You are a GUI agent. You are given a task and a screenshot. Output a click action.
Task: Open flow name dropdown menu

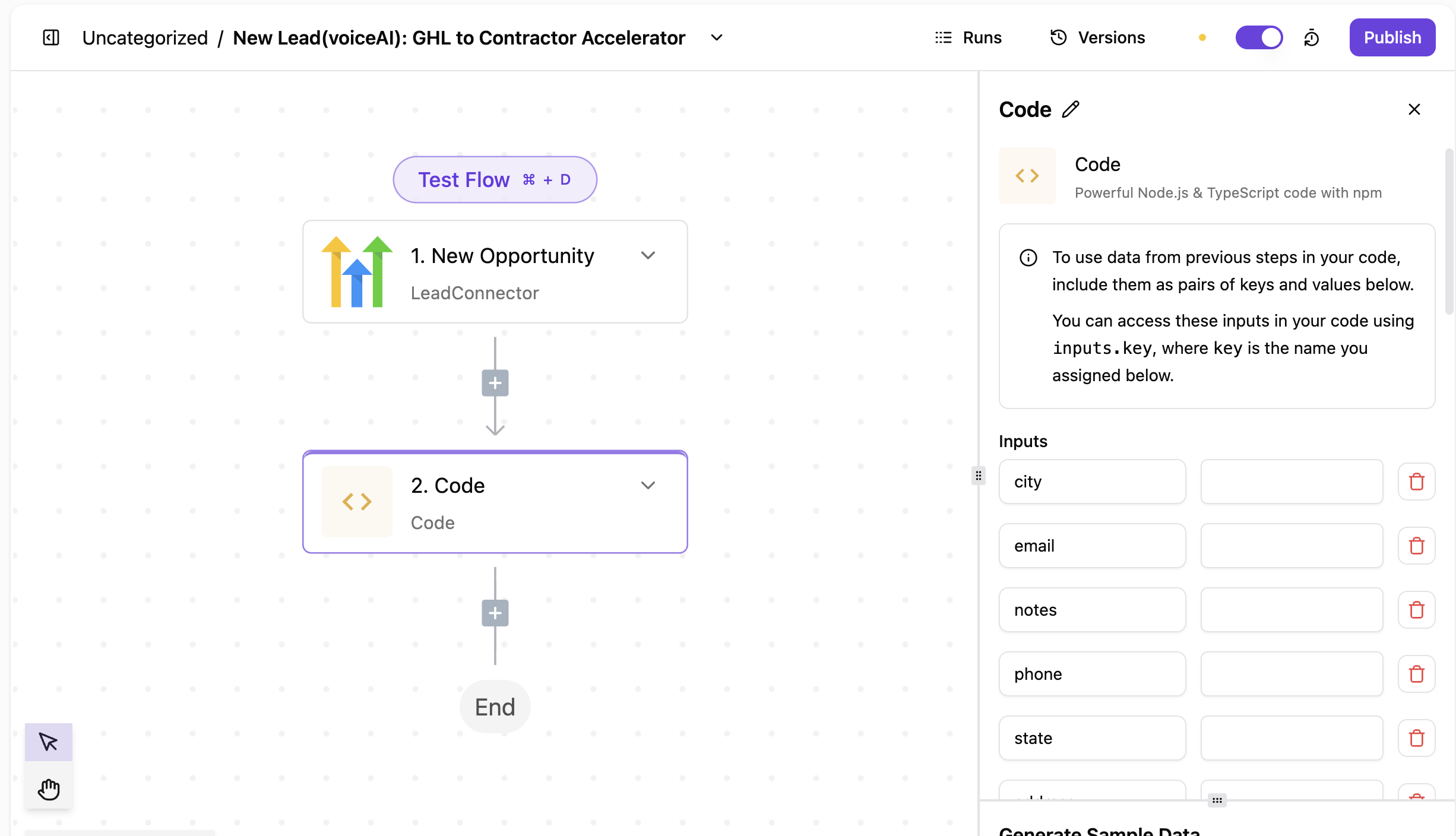(x=717, y=37)
